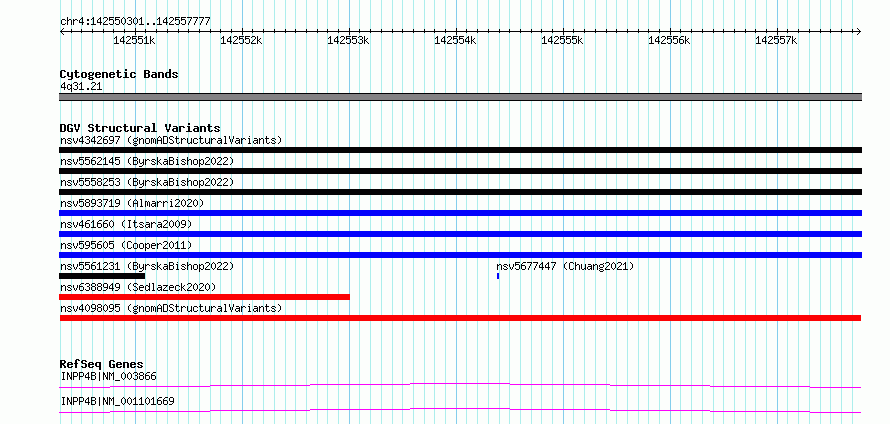Open the nsv5558253 ByrskaBishop2022 variant label

pyautogui.click(x=147, y=182)
